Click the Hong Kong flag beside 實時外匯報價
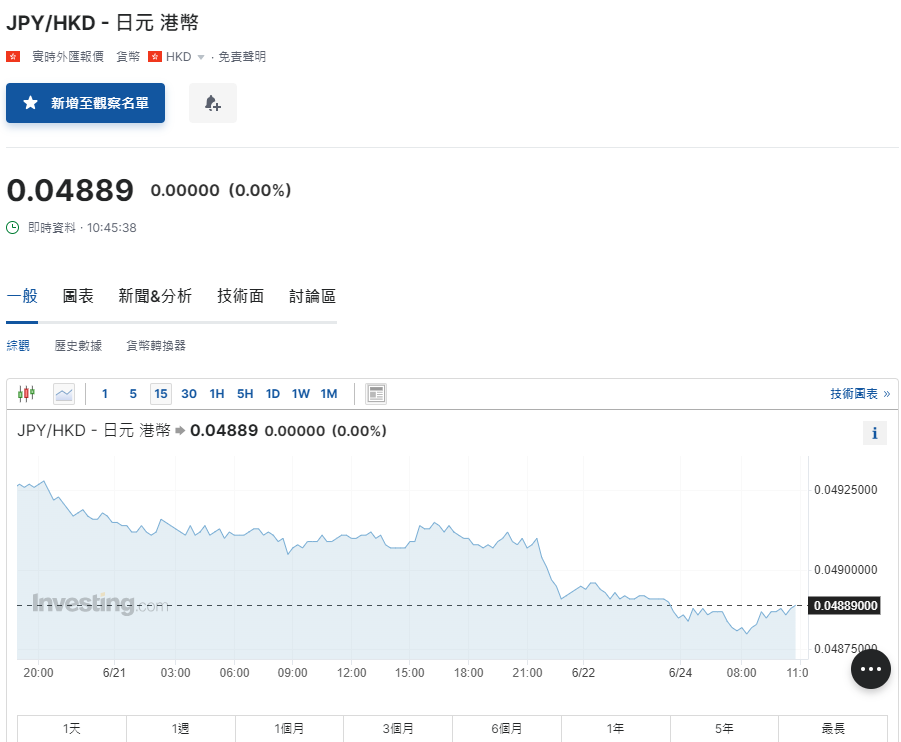901x742 pixels. click(x=13, y=57)
